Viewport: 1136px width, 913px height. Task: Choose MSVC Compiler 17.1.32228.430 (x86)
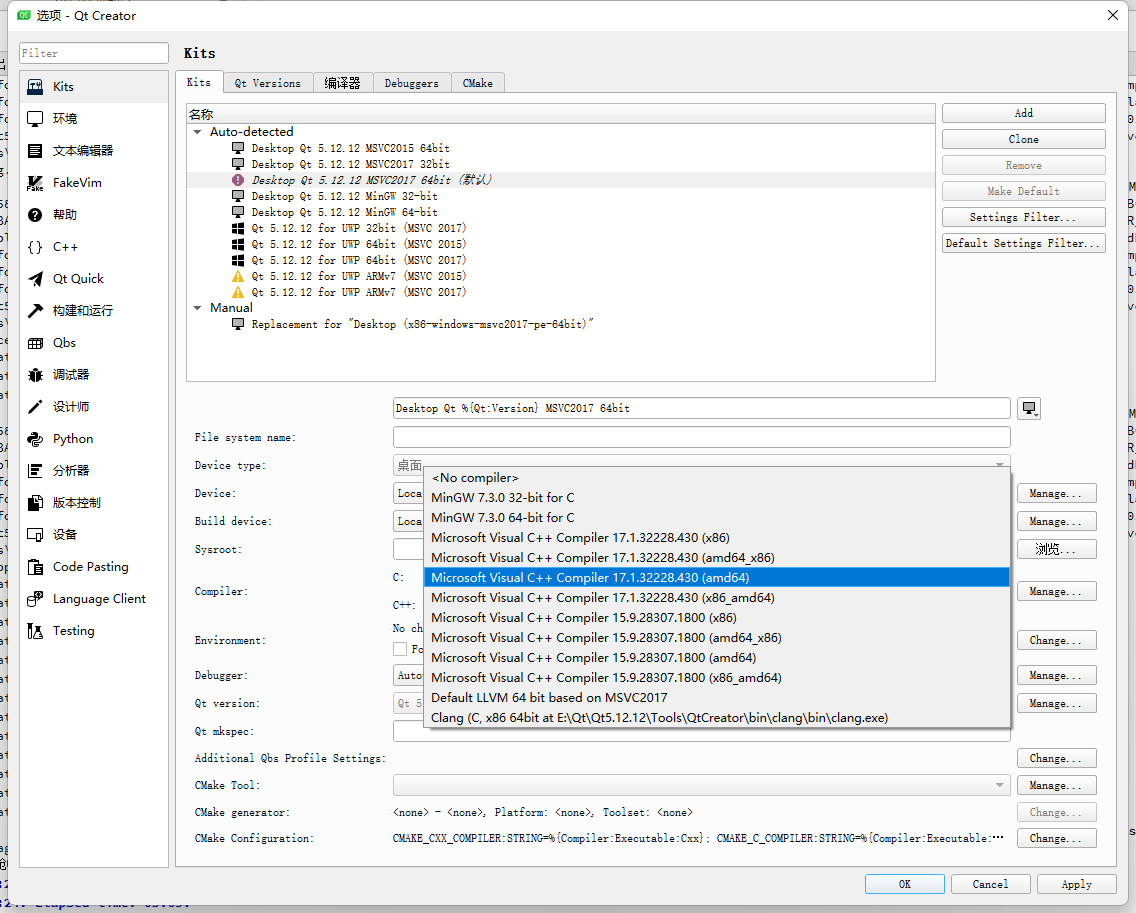tap(717, 538)
